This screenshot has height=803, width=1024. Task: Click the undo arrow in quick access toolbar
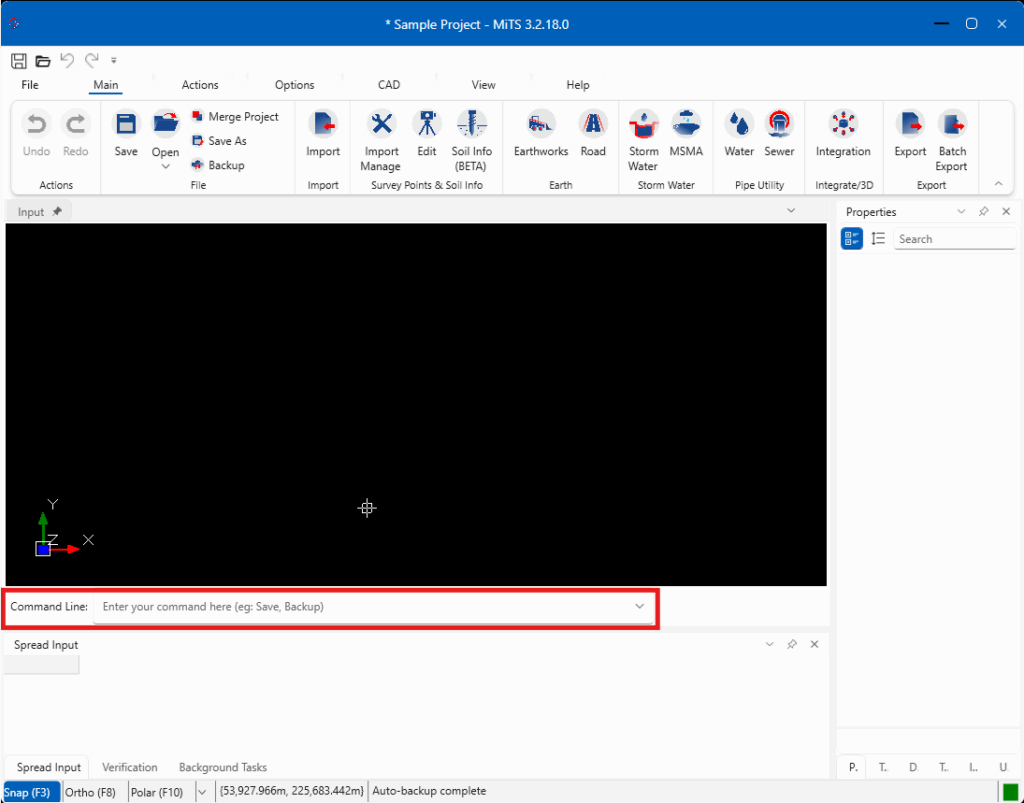tap(67, 61)
